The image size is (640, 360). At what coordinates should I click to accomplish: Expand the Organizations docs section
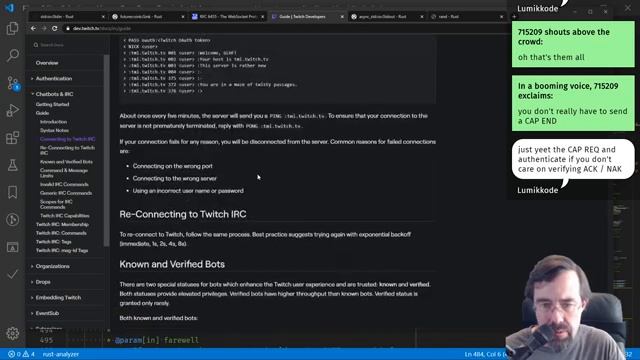point(52,266)
